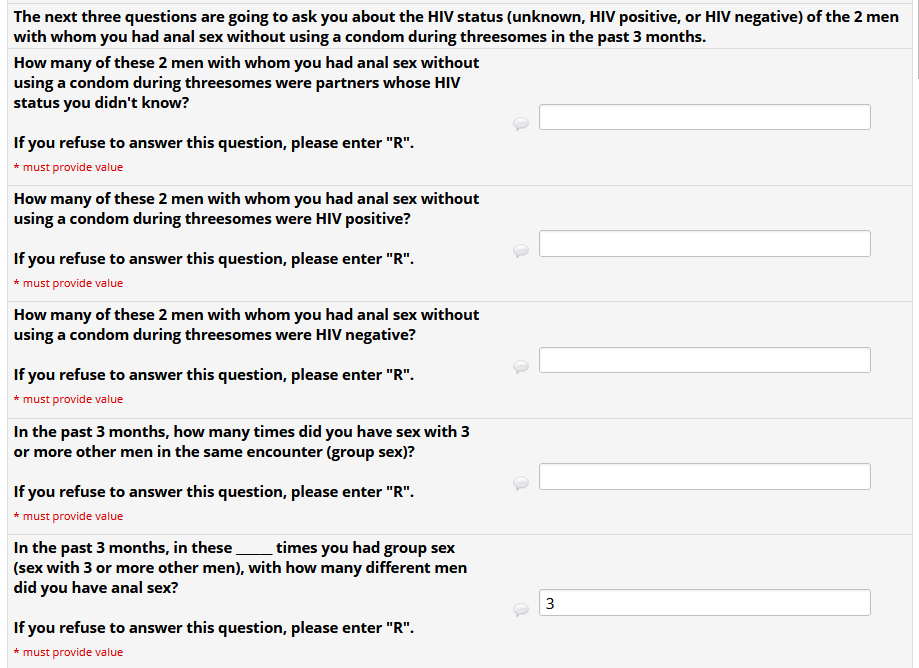
Task: Click question text about partners whose status unknown
Action: click(x=246, y=83)
